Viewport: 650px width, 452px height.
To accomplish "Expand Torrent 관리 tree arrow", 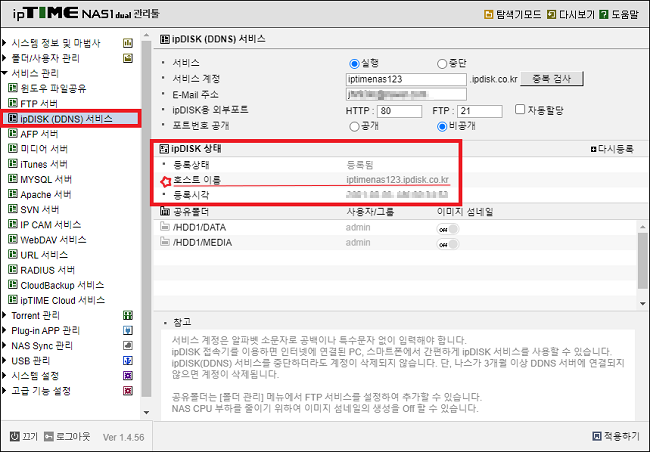I will pyautogui.click(x=5, y=316).
